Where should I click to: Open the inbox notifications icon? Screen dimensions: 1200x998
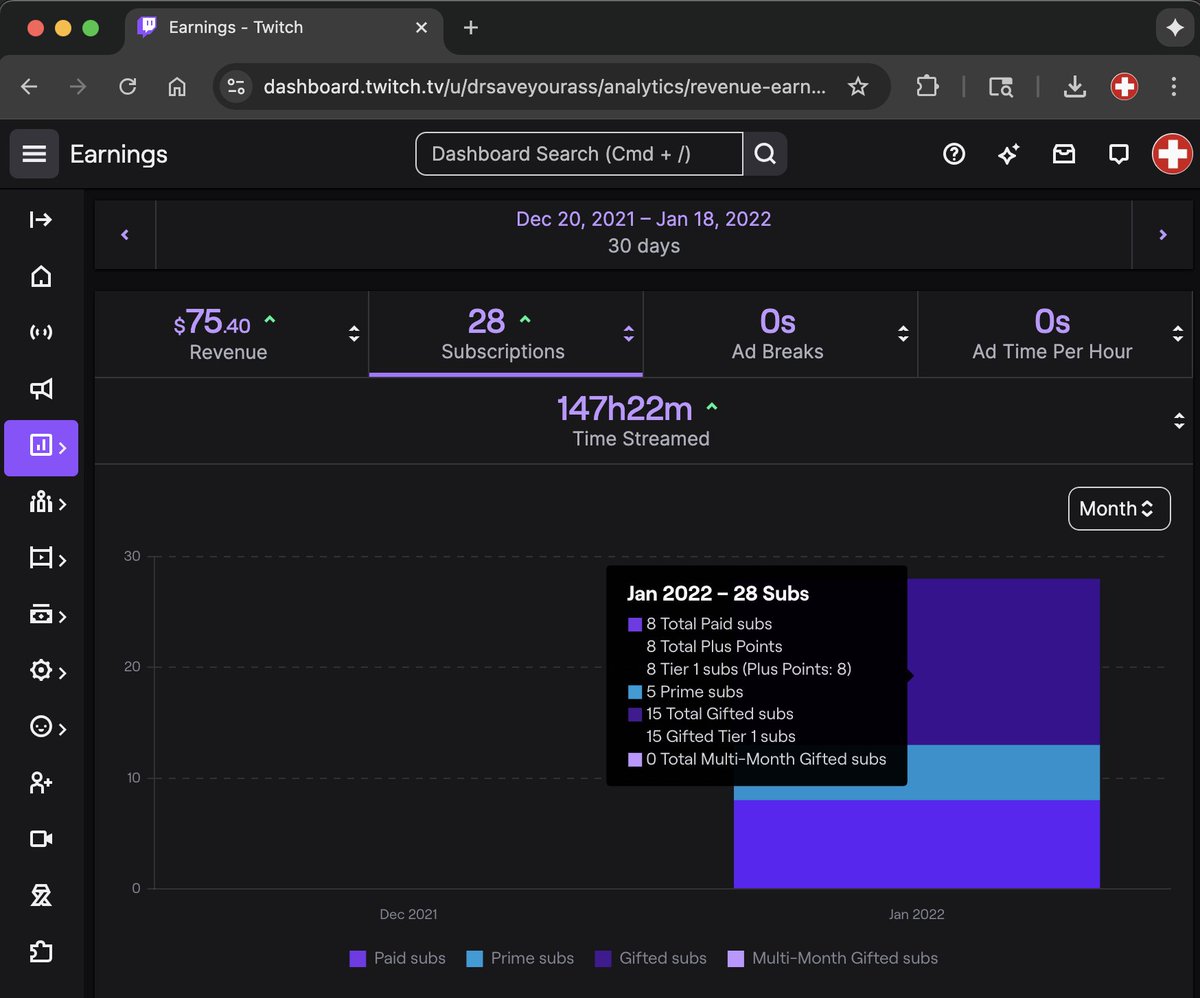tap(1064, 154)
